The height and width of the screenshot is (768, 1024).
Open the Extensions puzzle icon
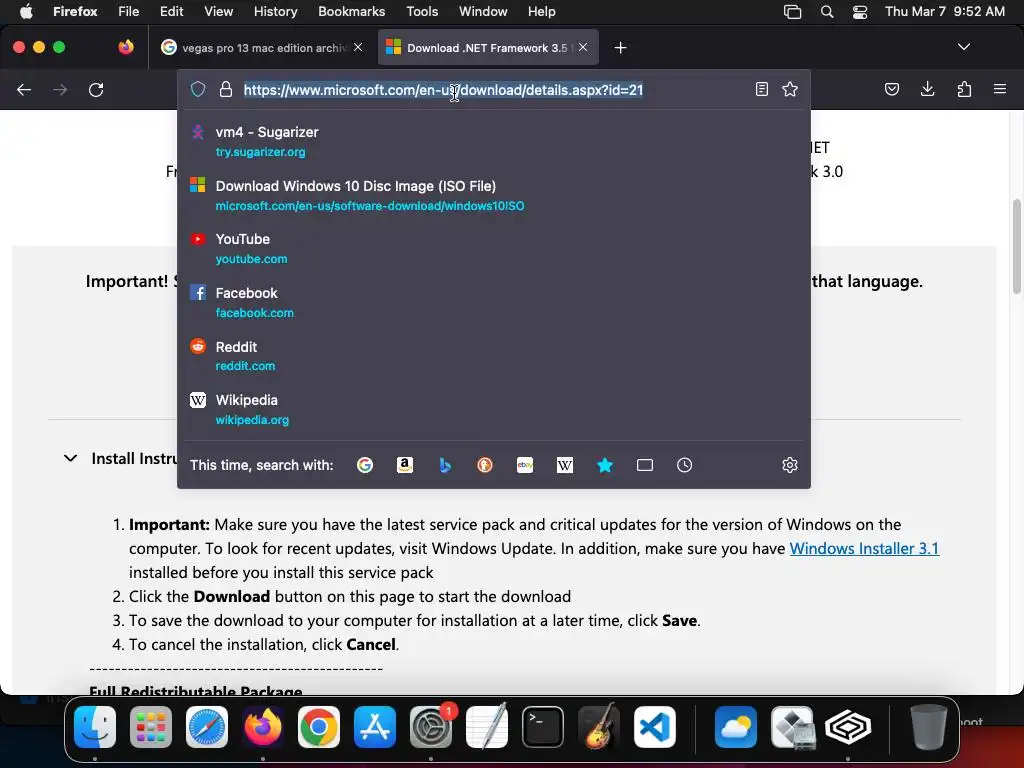[x=964, y=89]
